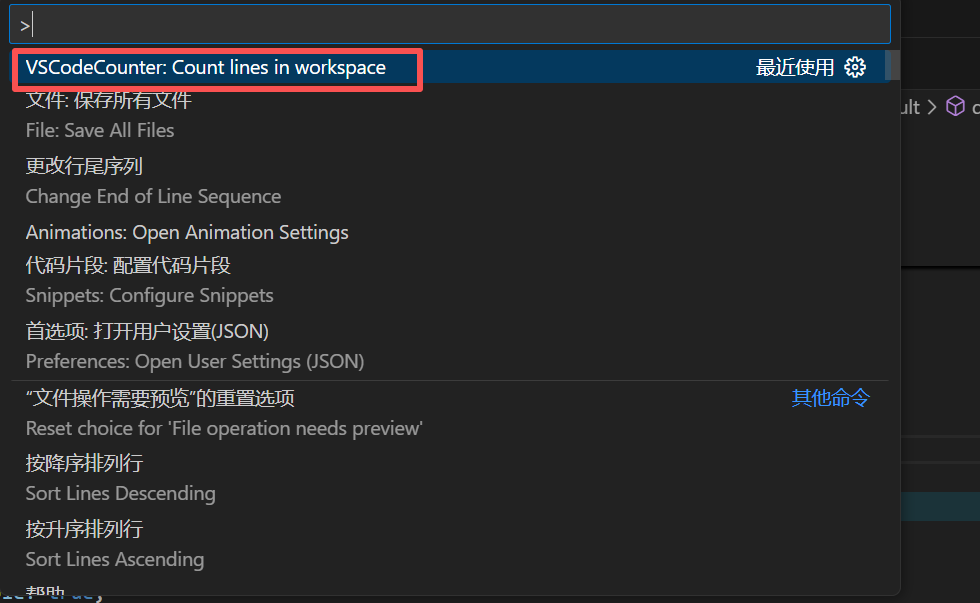Select File: Save All Files command
Image resolution: width=980 pixels, height=603 pixels.
tap(449, 116)
